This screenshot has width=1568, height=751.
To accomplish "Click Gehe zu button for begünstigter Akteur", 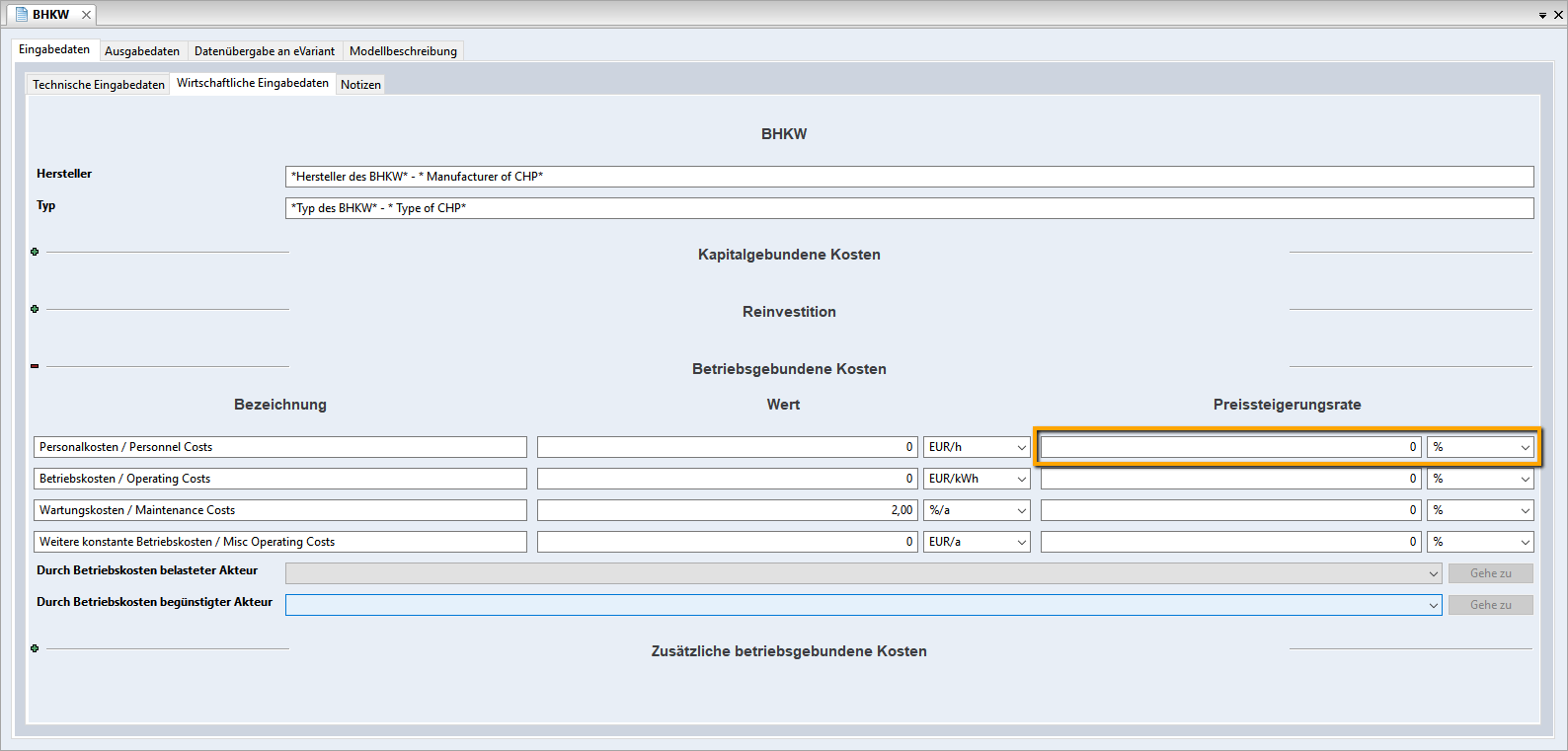I will click(x=1490, y=605).
